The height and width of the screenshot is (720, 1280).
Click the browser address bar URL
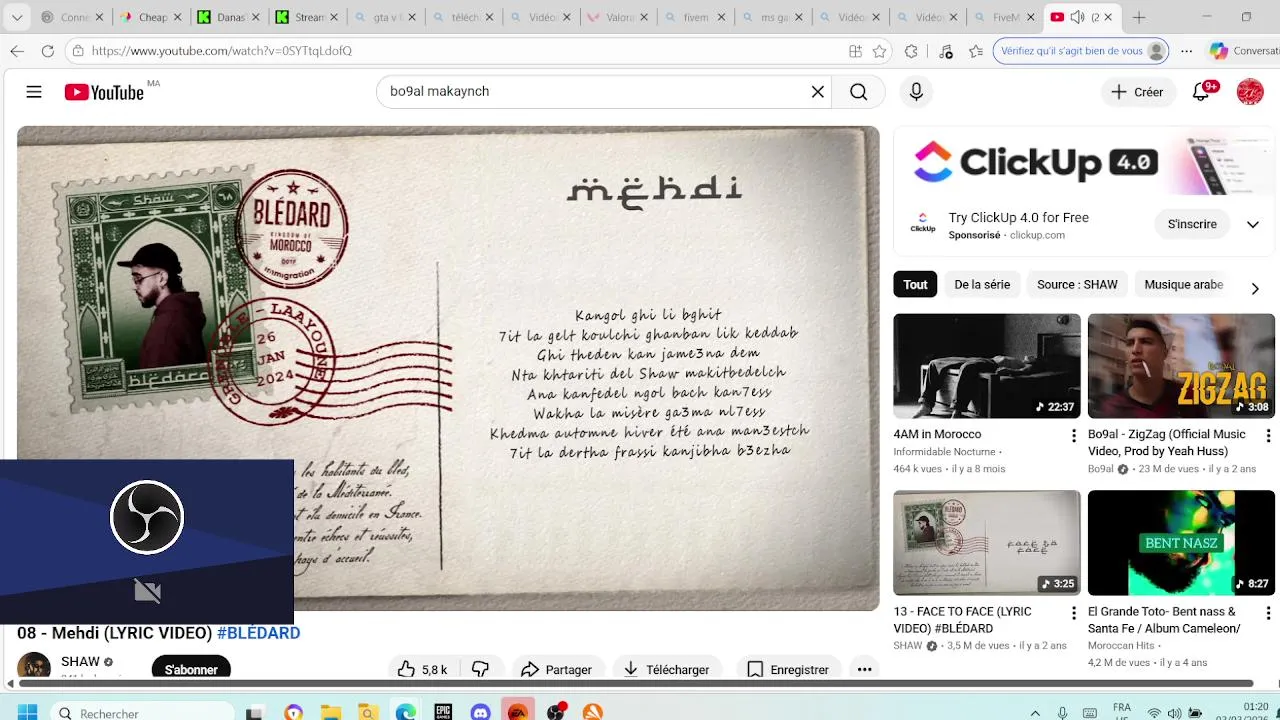pos(221,51)
